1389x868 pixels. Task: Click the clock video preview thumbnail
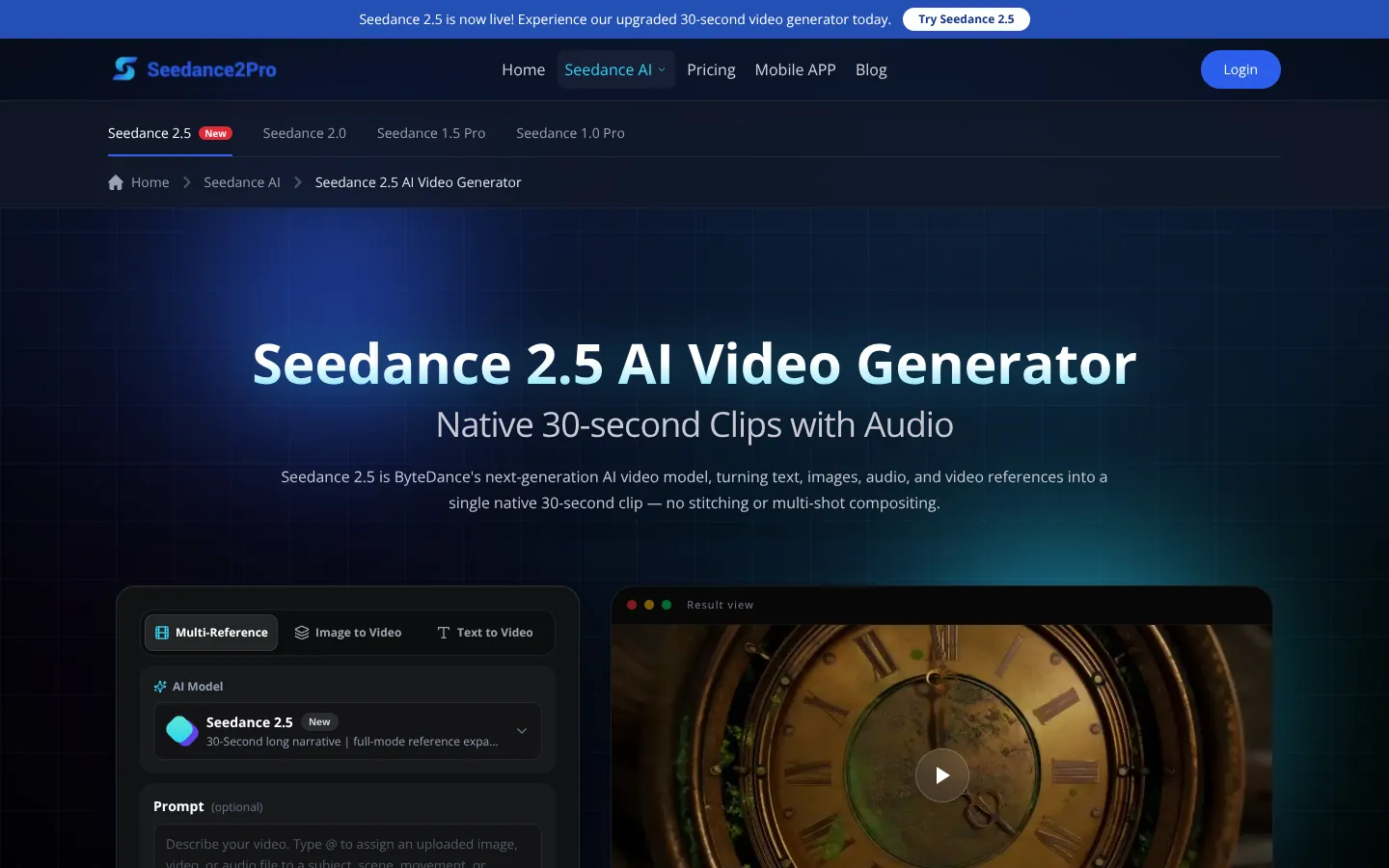(942, 746)
